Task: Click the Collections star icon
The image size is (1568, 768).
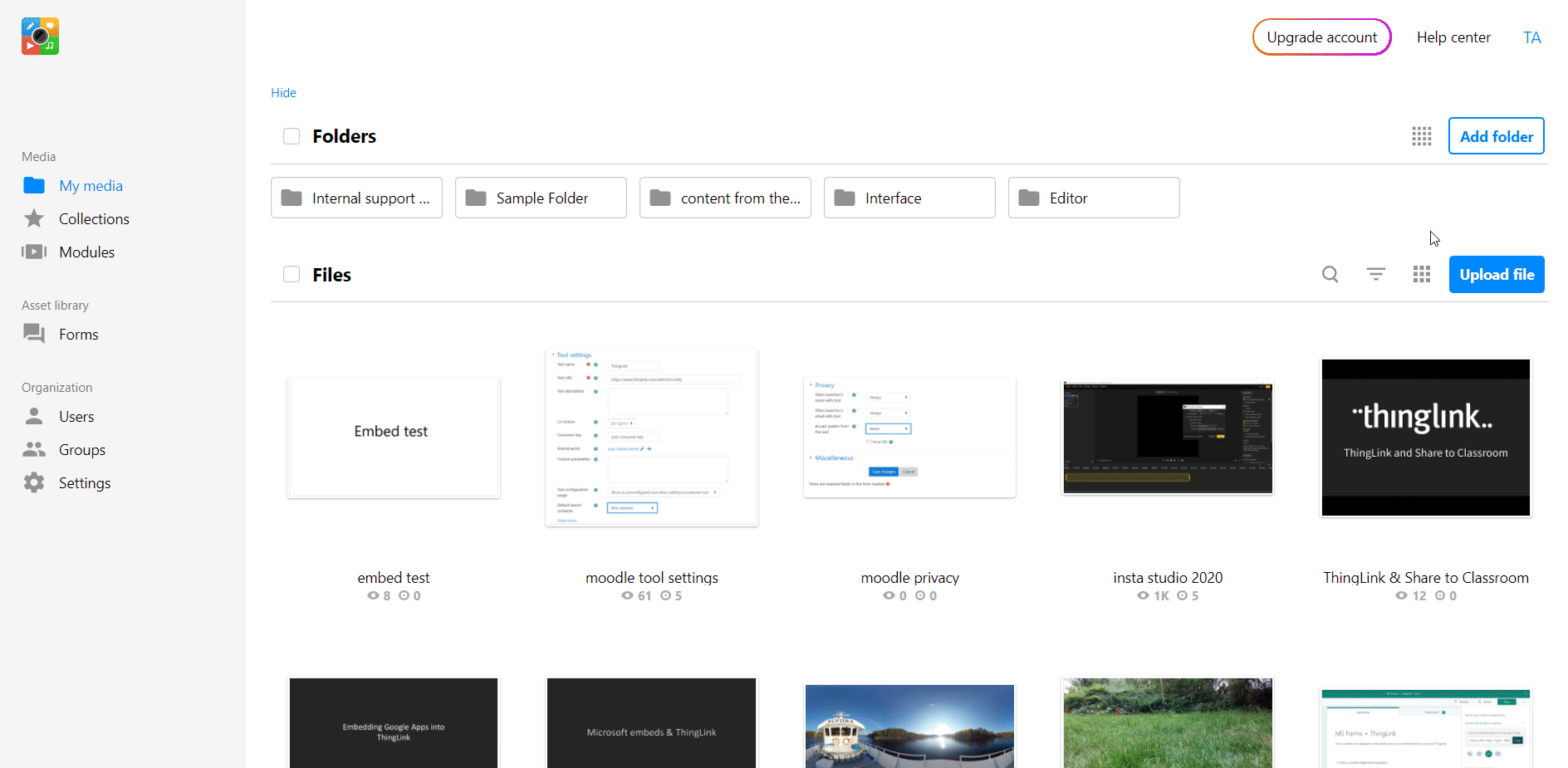Action: [34, 218]
